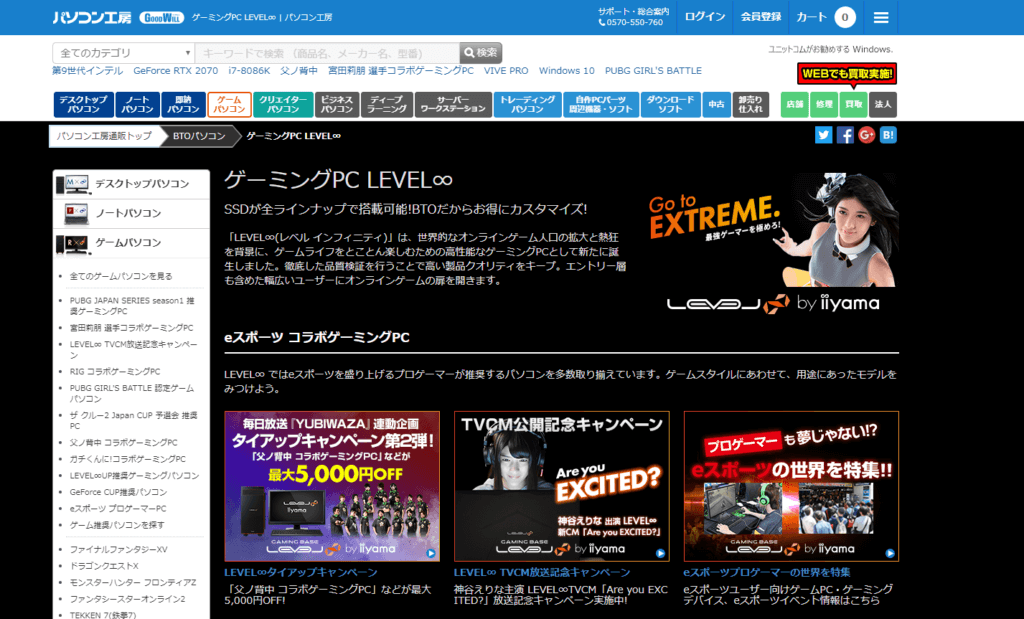Select the ノートパソコン nav tab
Image resolution: width=1024 pixels, height=619 pixels.
point(137,104)
